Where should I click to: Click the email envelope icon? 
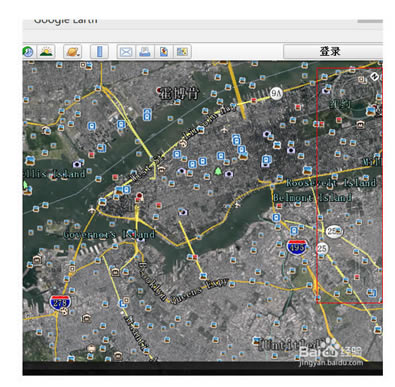(x=126, y=52)
